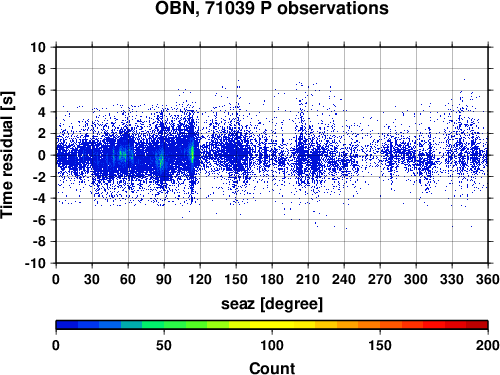Click the x-axis tick label 180
Viewport: 500px width, 375px height.
[x=272, y=279]
